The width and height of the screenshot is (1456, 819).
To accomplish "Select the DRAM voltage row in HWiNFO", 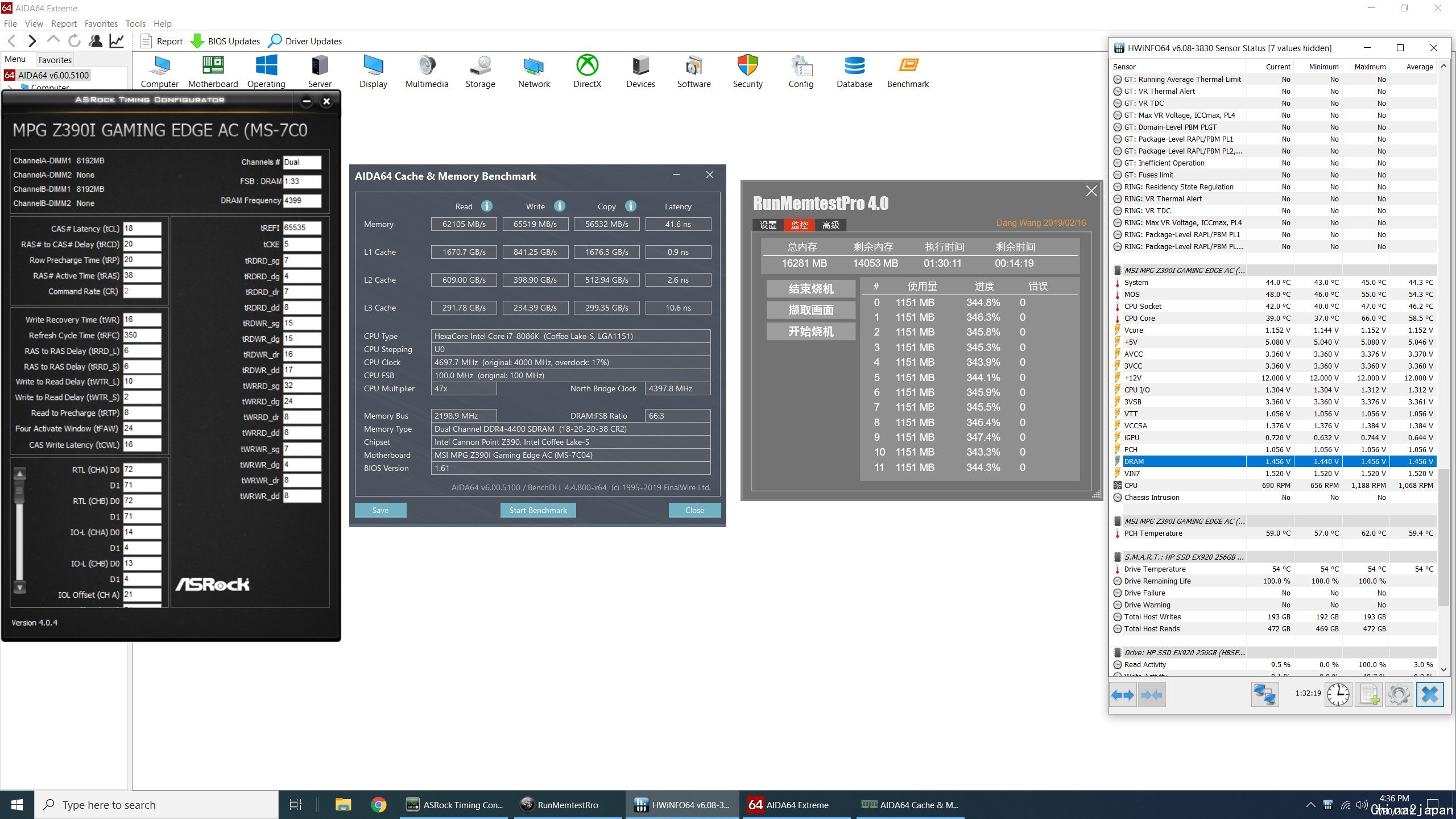I will tap(1273, 461).
